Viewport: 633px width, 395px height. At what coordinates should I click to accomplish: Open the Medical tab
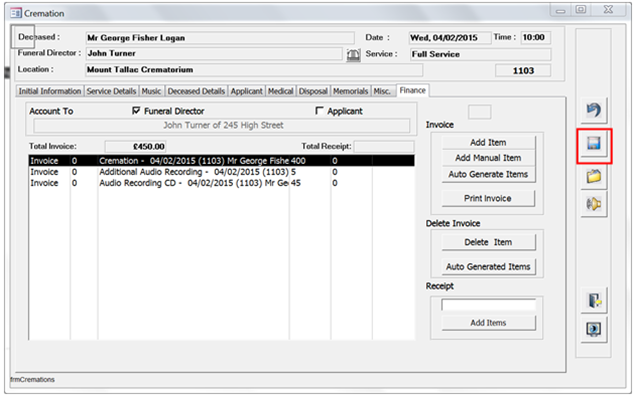281,91
